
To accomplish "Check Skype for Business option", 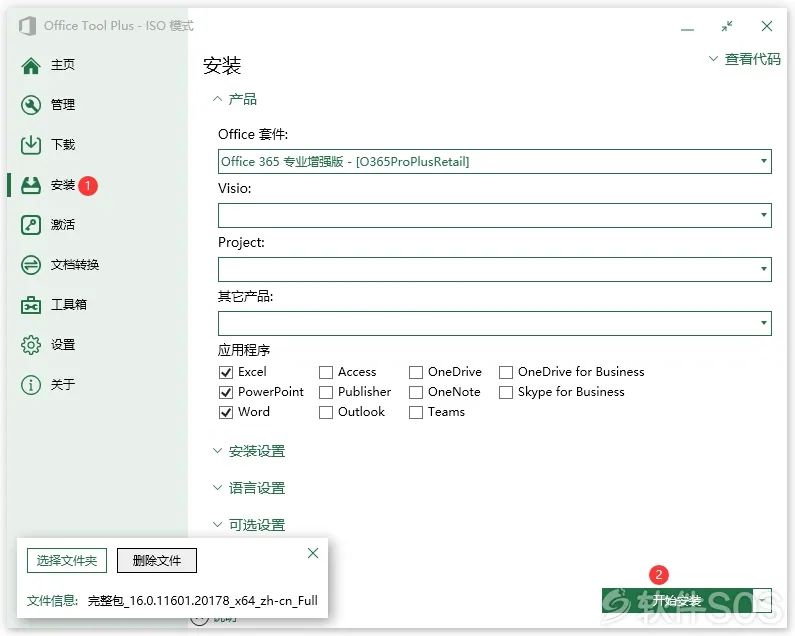I will click(x=506, y=392).
